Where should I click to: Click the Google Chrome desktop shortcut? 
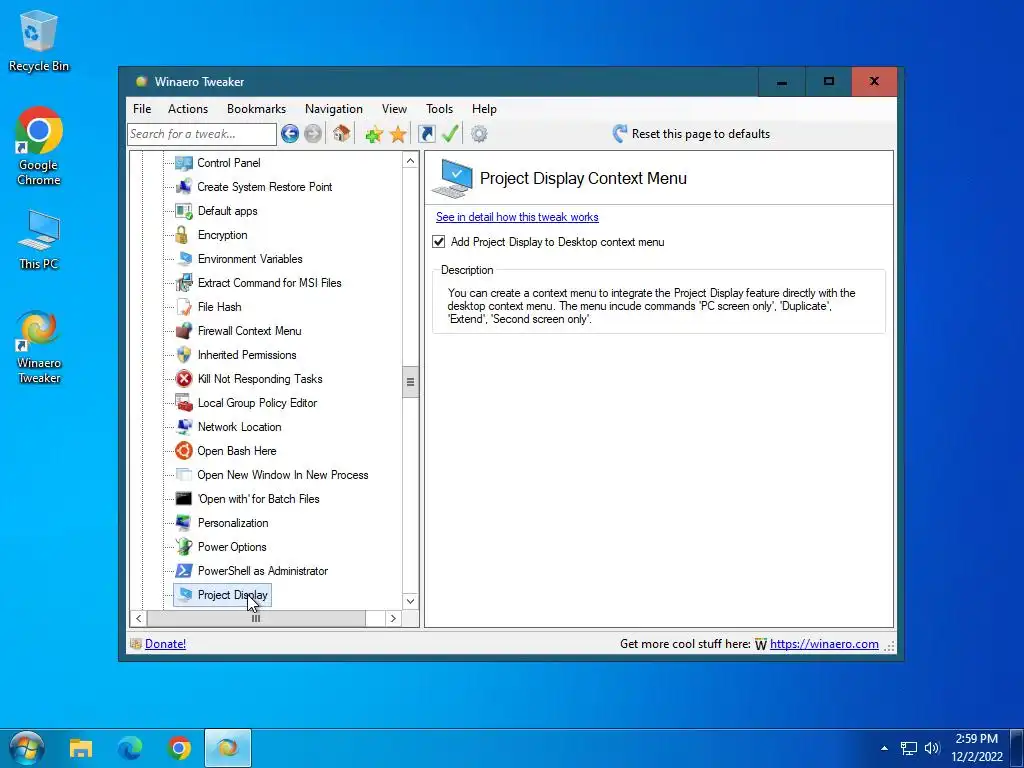(39, 146)
